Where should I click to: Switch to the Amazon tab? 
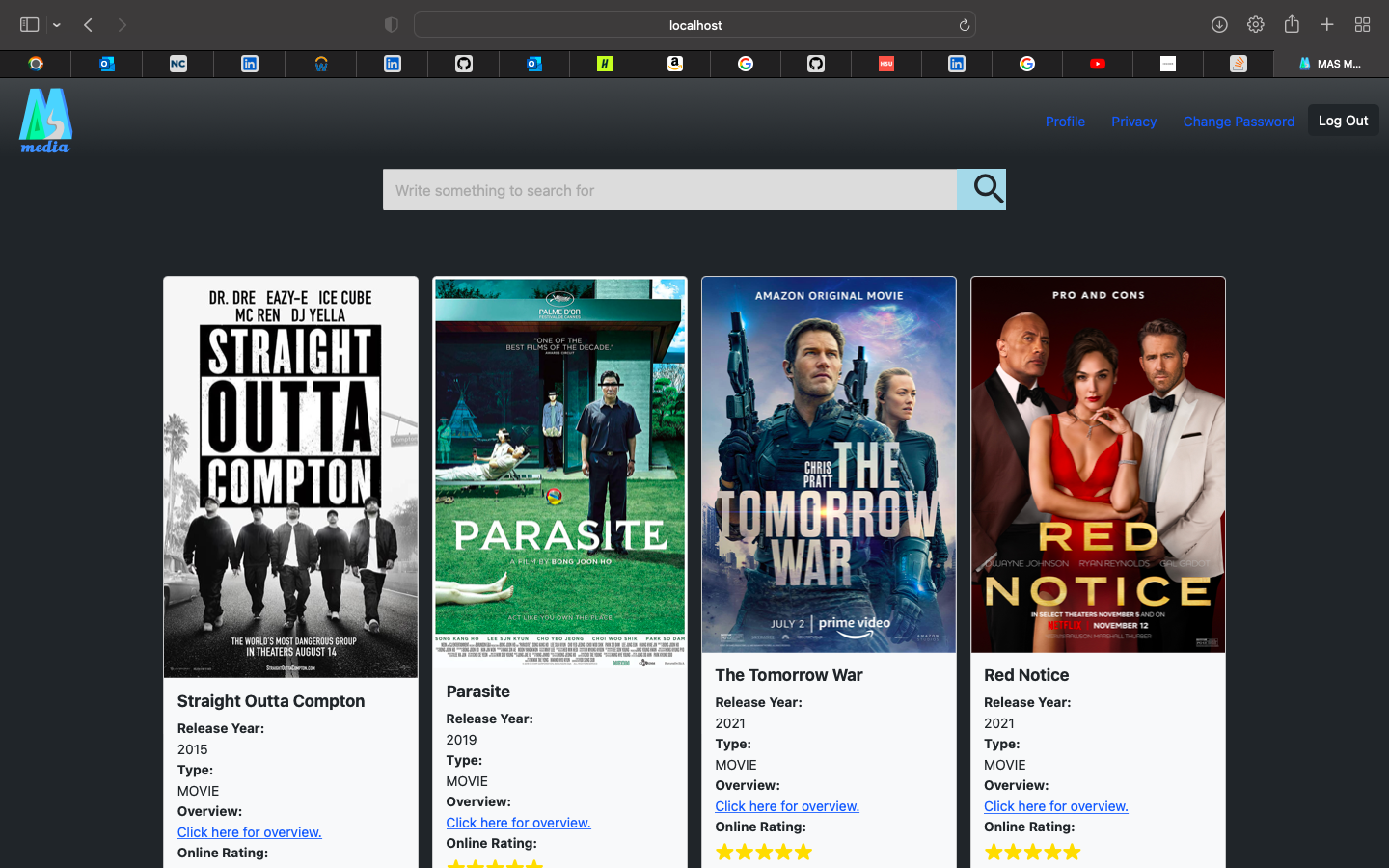675,64
